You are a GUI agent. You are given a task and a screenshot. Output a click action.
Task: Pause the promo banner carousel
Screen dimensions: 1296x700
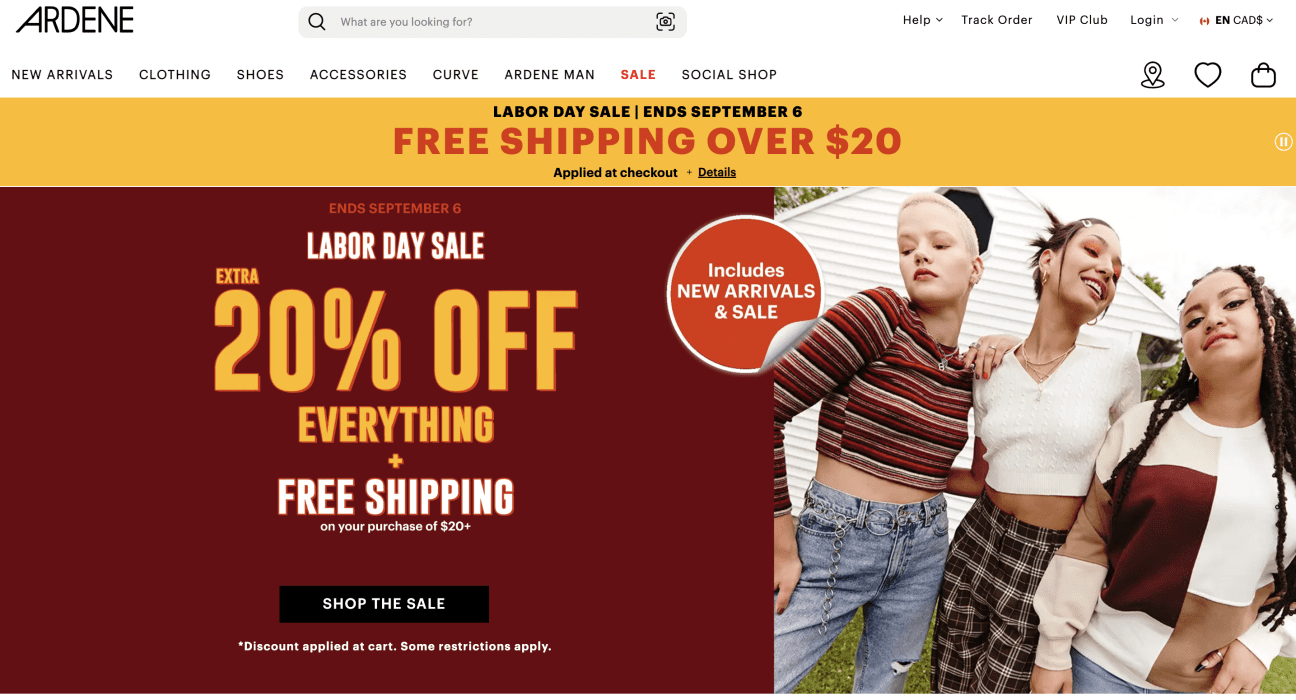pos(1284,142)
